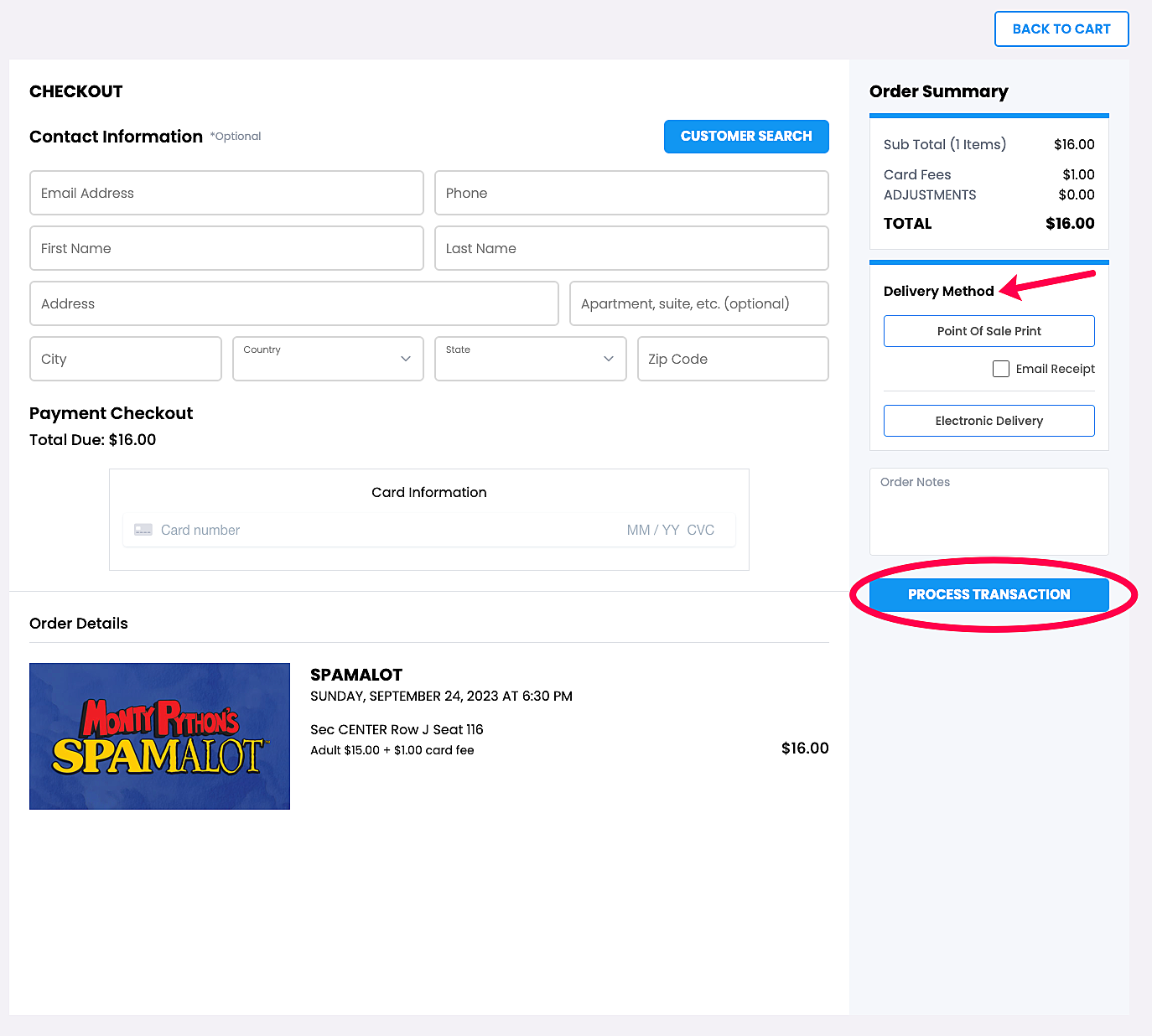This screenshot has height=1036, width=1152.
Task: Open the Country dropdown
Action: tap(328, 359)
